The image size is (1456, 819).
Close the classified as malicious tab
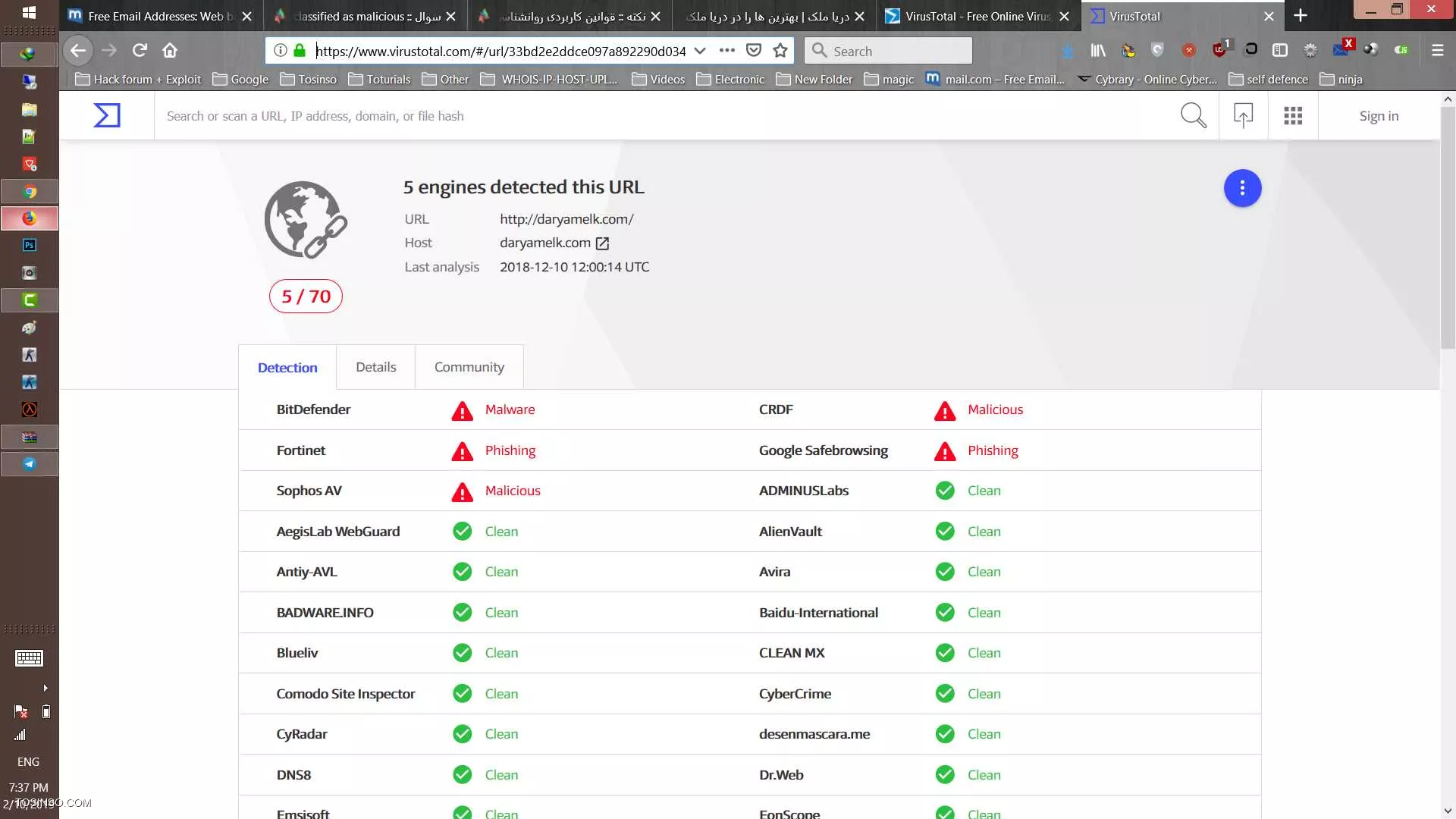click(451, 16)
